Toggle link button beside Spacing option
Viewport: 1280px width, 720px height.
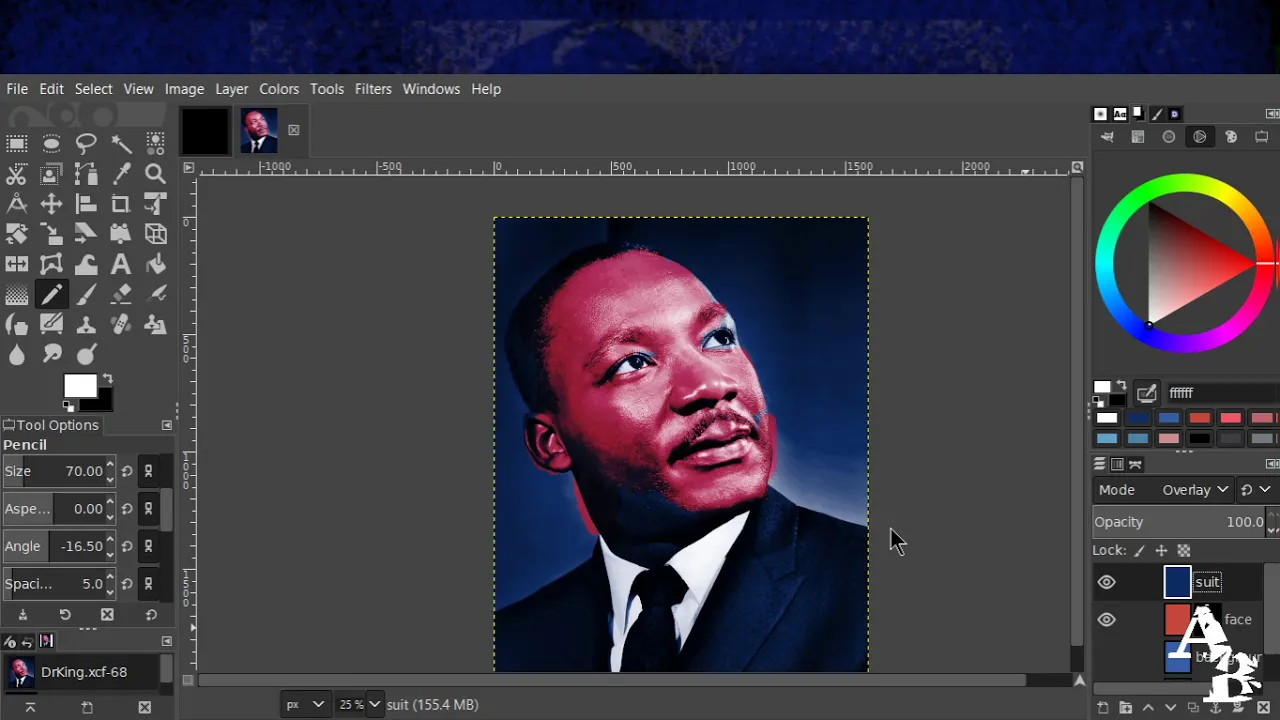coord(148,584)
